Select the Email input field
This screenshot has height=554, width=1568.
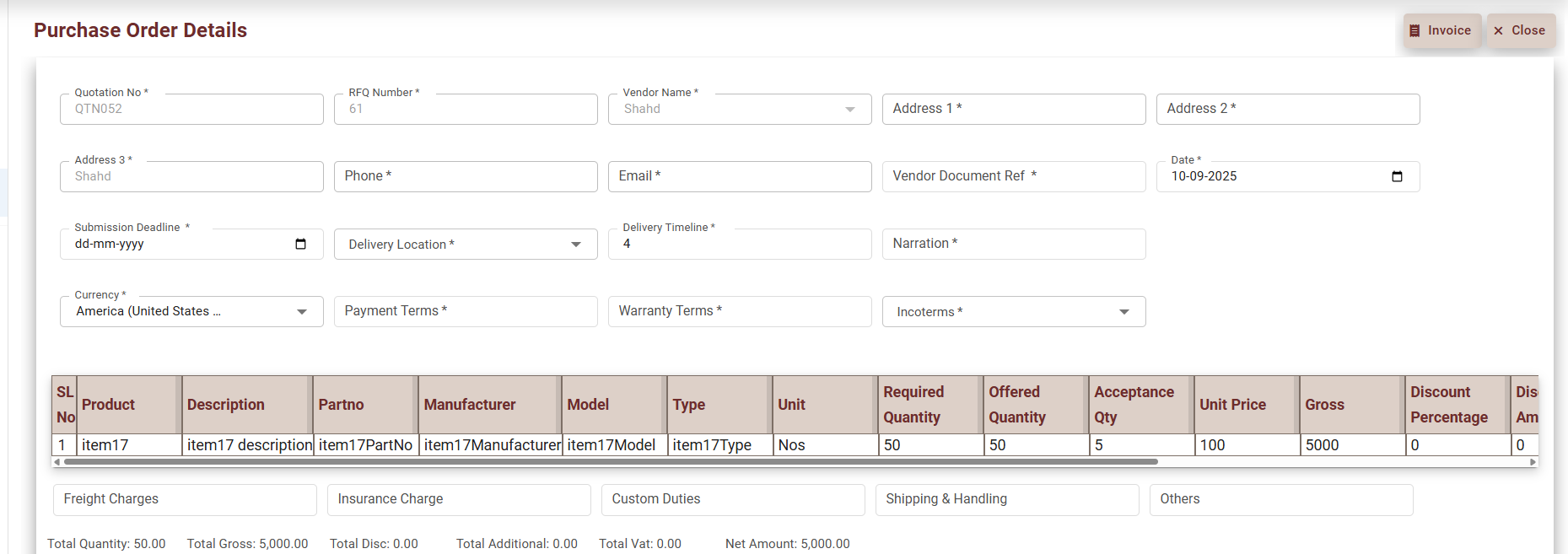(739, 176)
